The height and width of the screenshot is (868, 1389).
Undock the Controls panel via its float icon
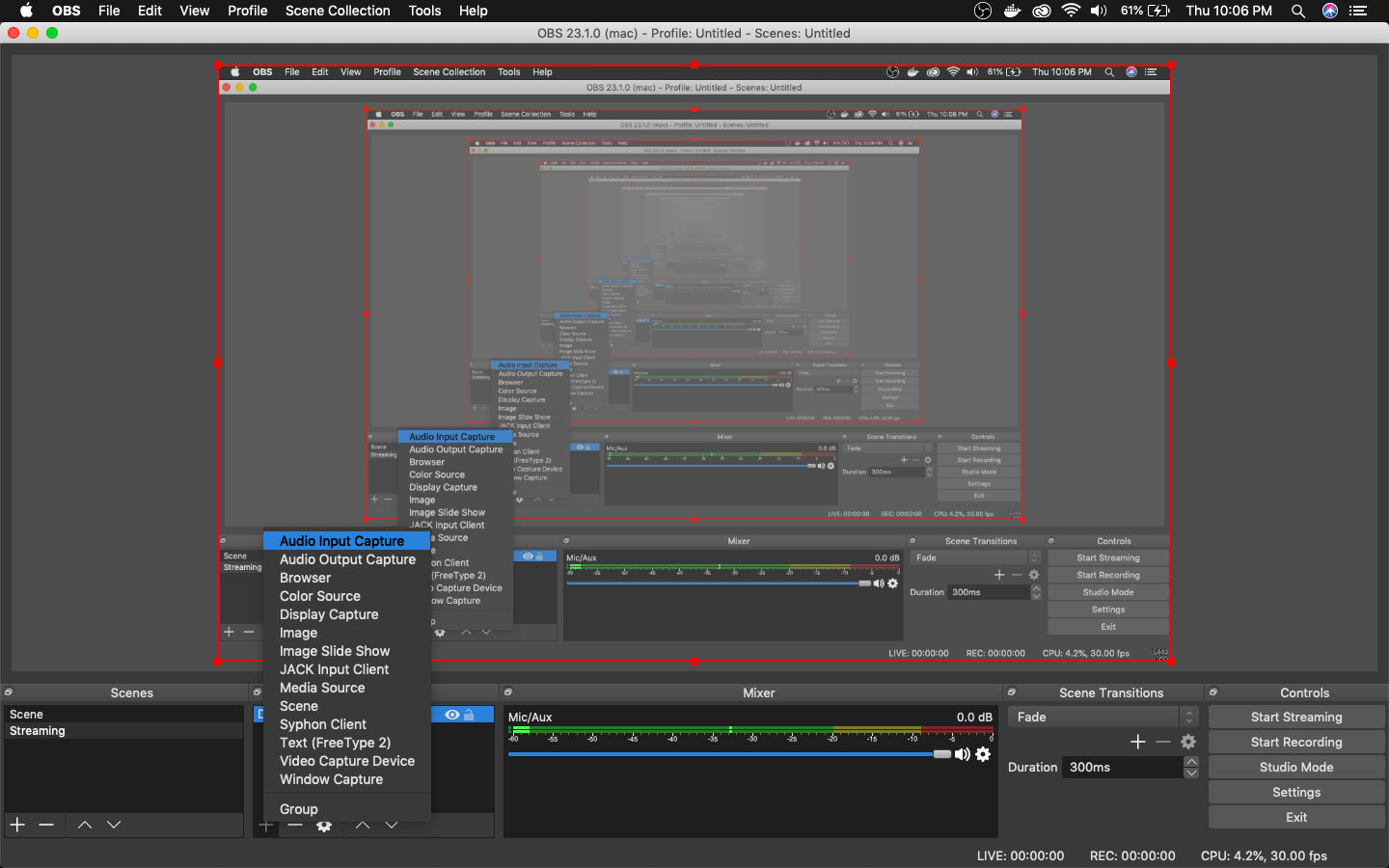tap(1213, 692)
